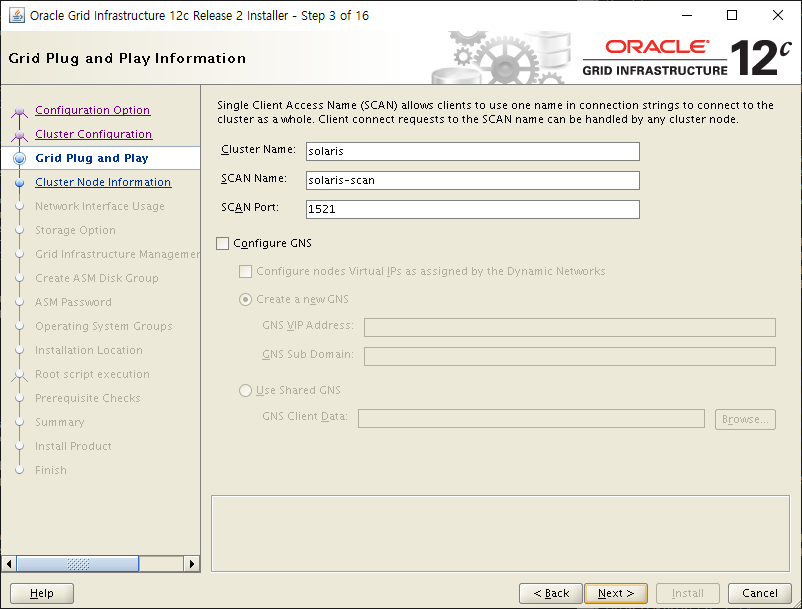802x609 pixels.
Task: Click the Storage Option step text
Action: [75, 230]
